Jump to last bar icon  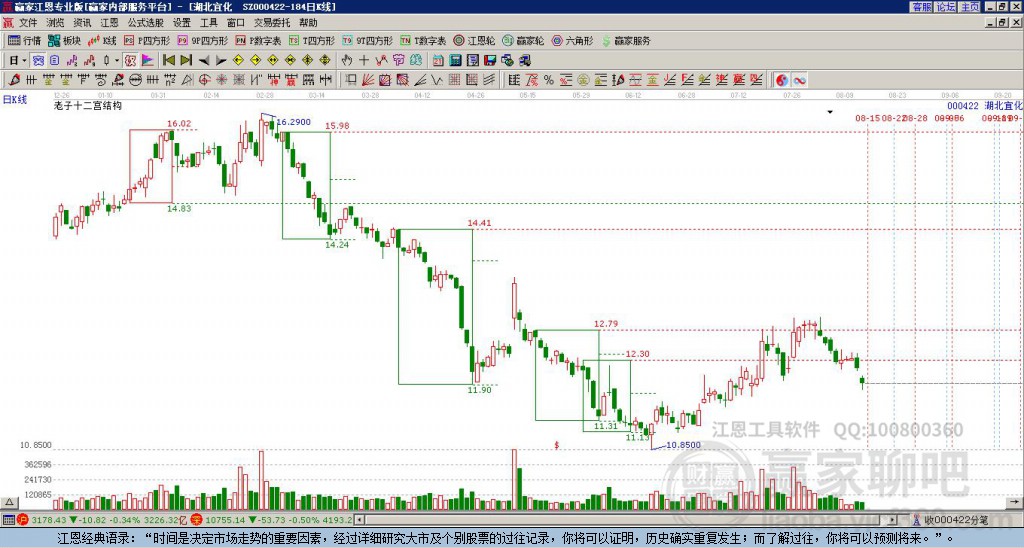[x=186, y=61]
